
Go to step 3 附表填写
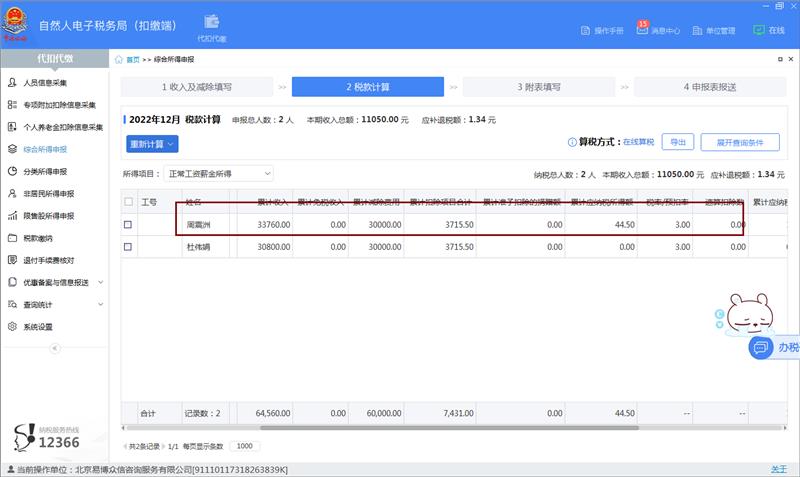point(539,87)
